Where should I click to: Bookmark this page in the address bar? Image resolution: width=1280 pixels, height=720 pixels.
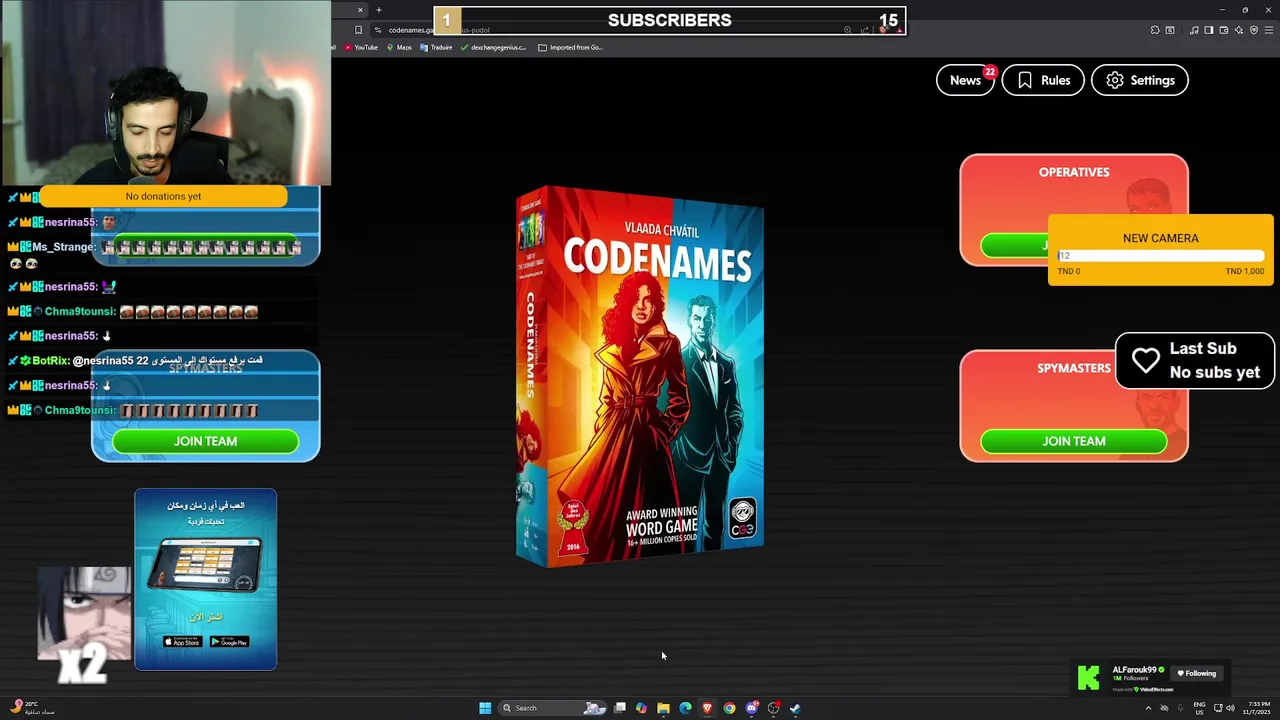coord(358,30)
